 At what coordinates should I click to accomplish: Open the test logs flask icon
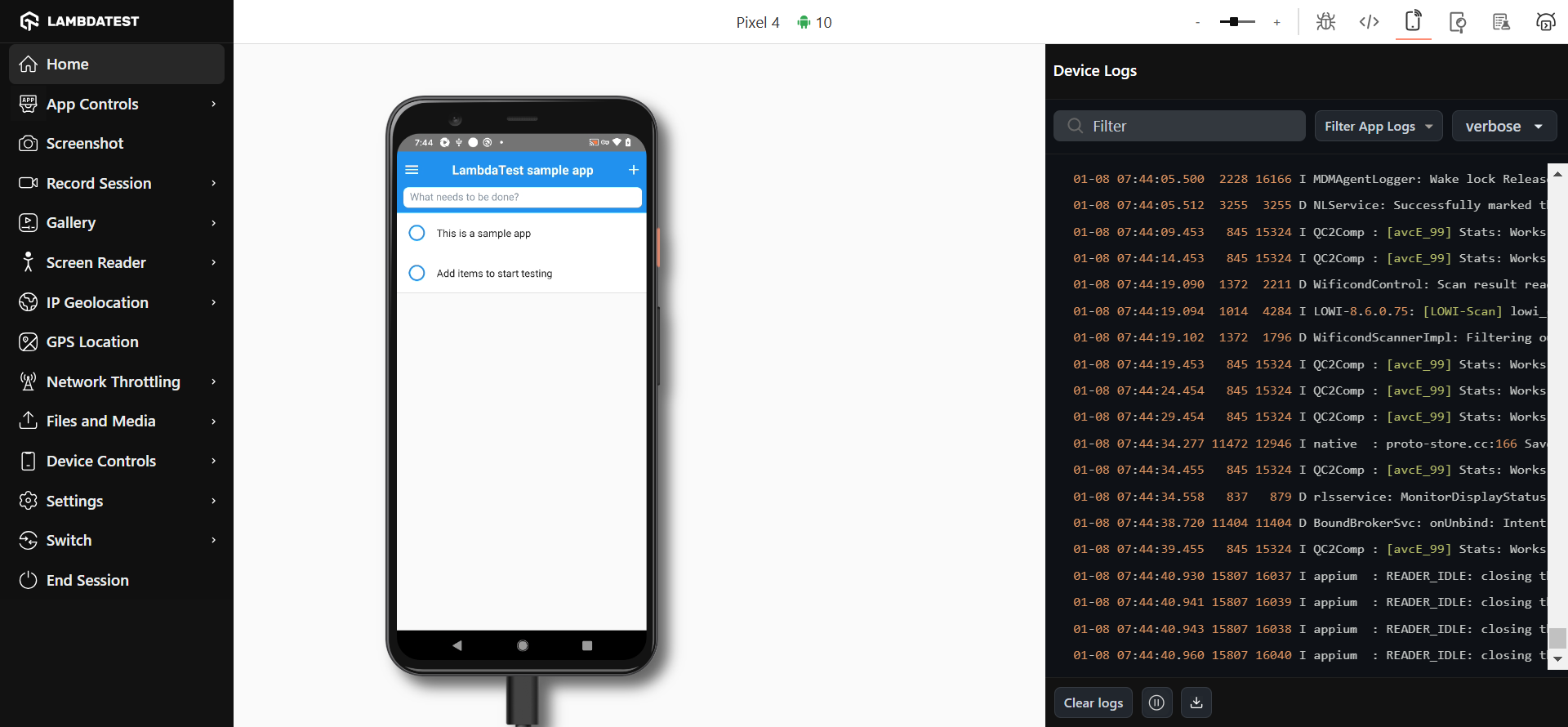pos(1501,22)
